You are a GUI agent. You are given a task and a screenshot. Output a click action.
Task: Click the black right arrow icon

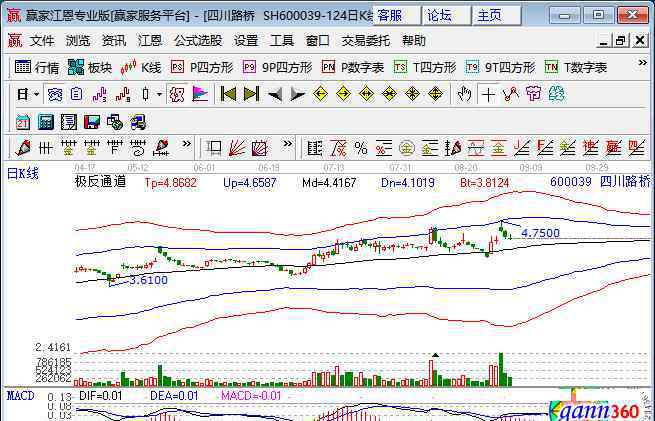coord(297,95)
